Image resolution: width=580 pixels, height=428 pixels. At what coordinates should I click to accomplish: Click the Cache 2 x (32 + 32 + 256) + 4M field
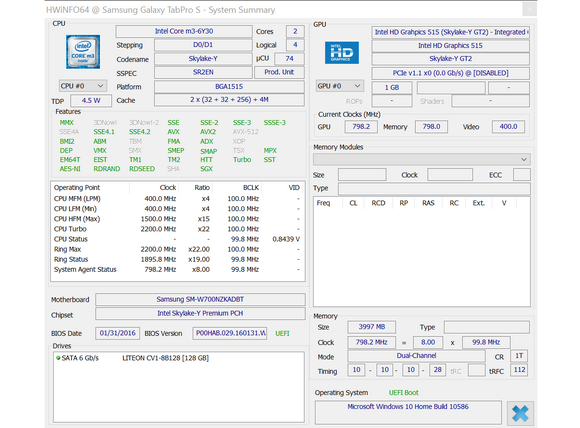pos(229,100)
